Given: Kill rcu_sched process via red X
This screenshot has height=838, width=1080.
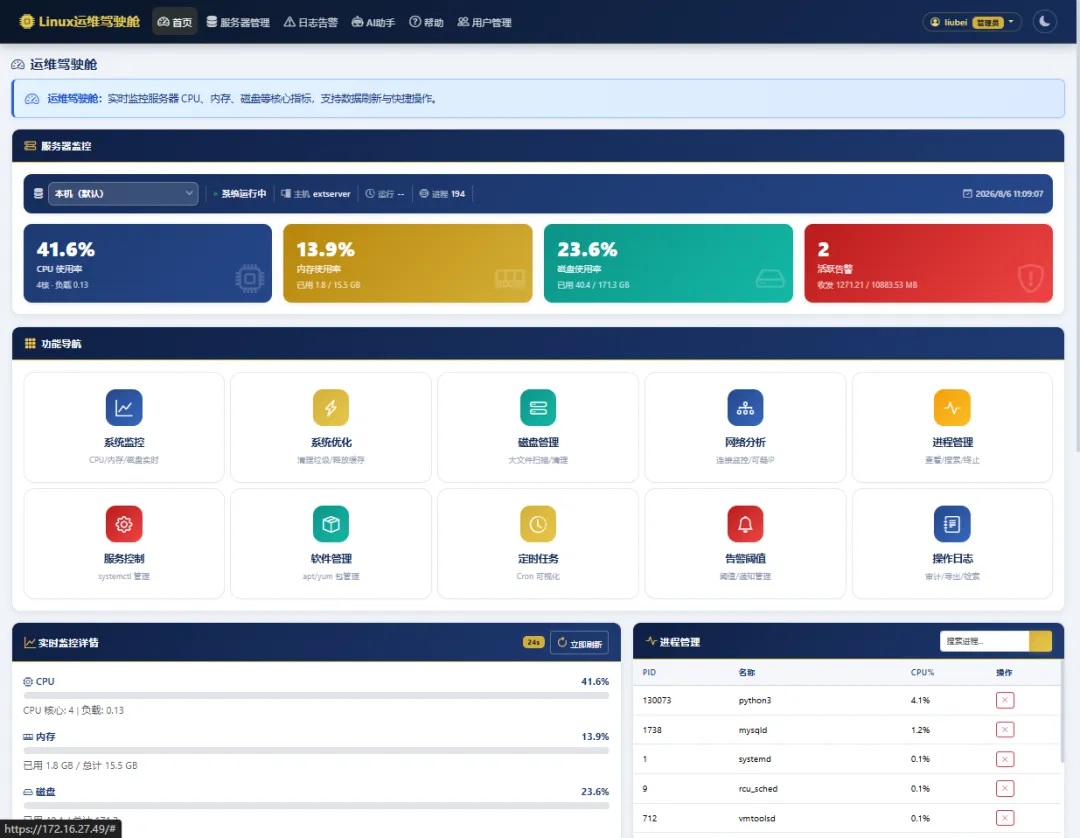Looking at the screenshot, I should point(1005,788).
